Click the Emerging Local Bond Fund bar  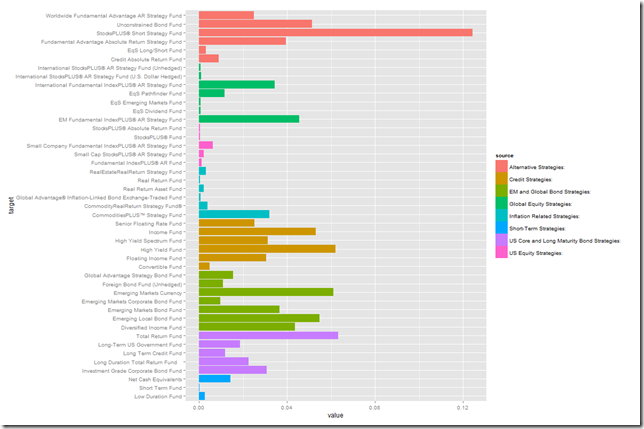259,318
